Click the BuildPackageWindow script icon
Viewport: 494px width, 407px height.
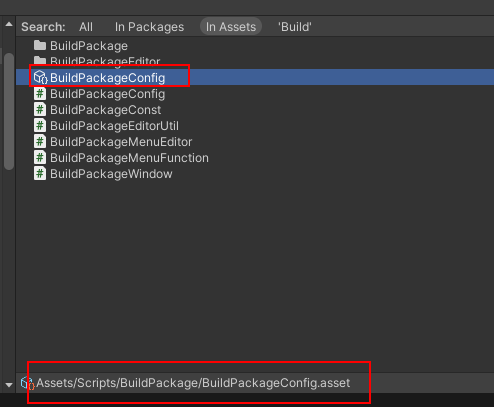(x=40, y=174)
